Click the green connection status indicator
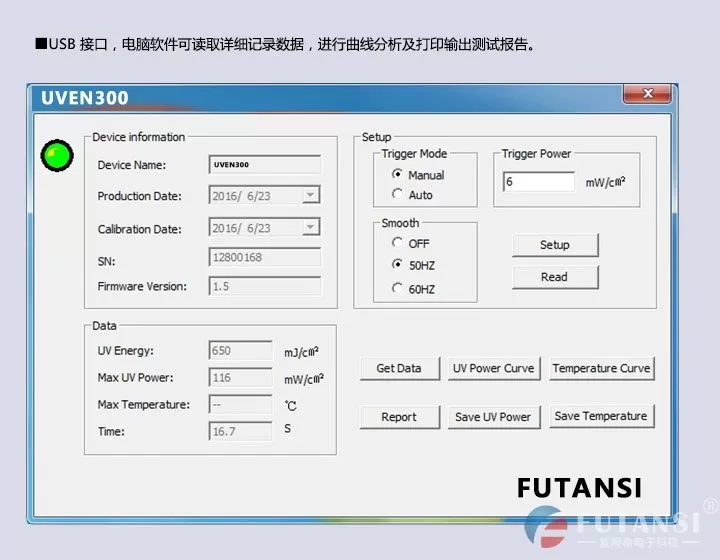720x560 pixels. [57, 156]
